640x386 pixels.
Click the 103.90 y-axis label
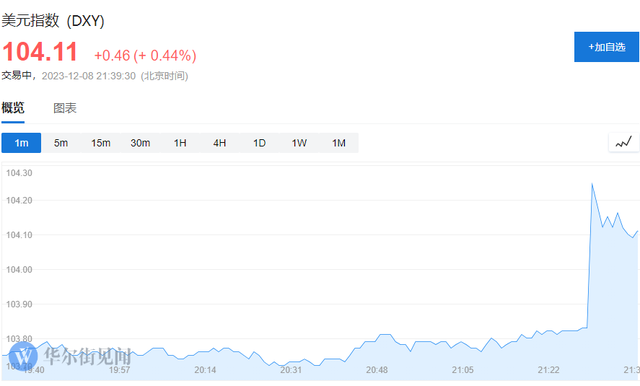point(19,304)
